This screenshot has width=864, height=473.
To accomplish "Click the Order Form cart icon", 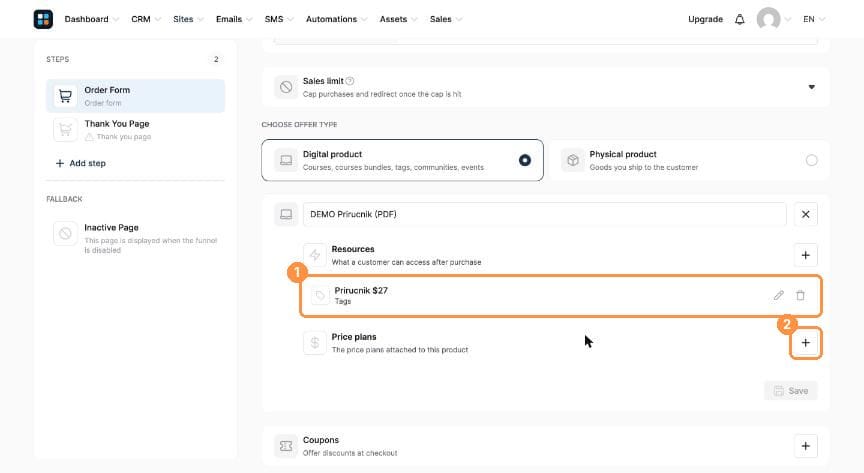I will click(65, 96).
